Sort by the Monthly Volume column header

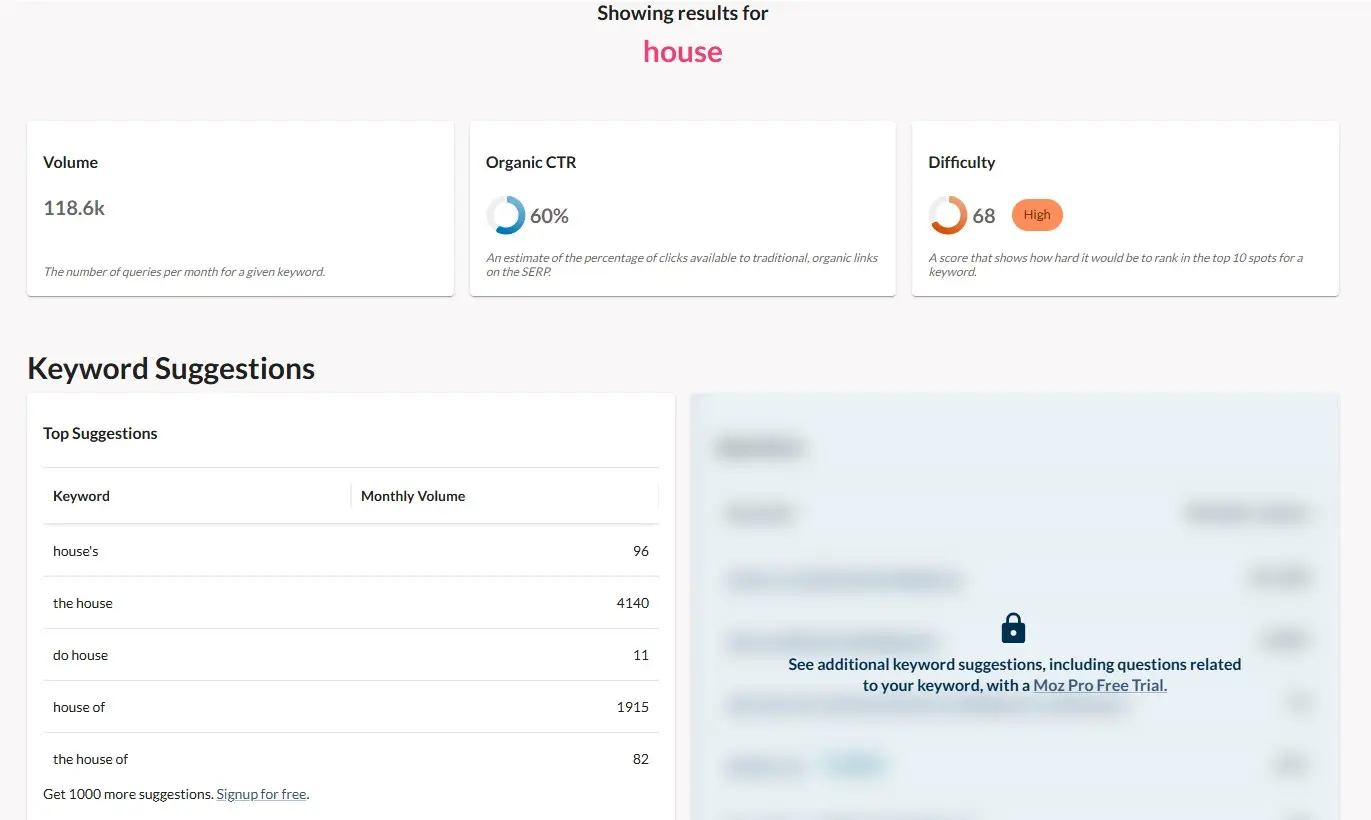[412, 495]
